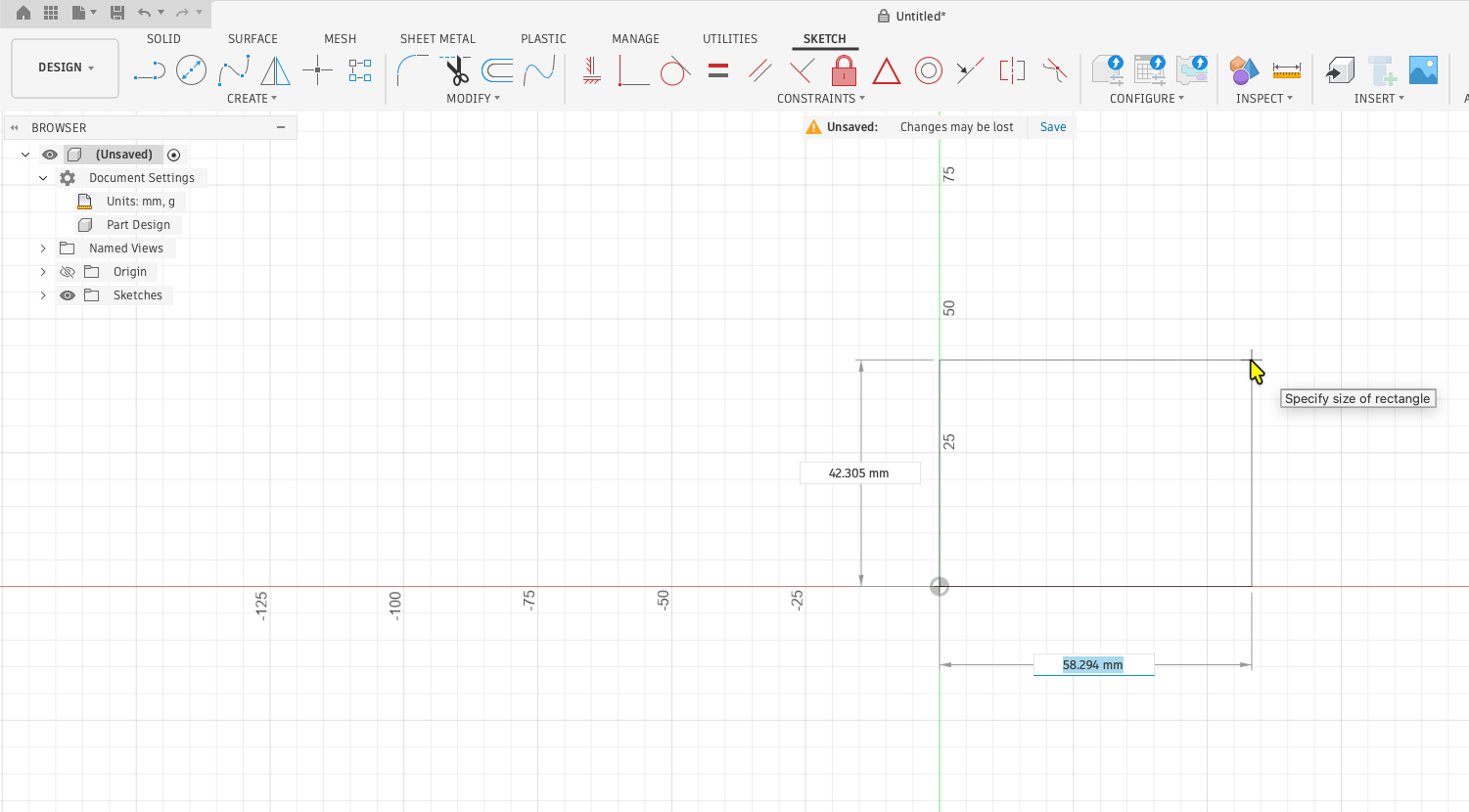Activate the Unsaved component radio button
Image resolution: width=1469 pixels, height=812 pixels.
click(x=174, y=155)
